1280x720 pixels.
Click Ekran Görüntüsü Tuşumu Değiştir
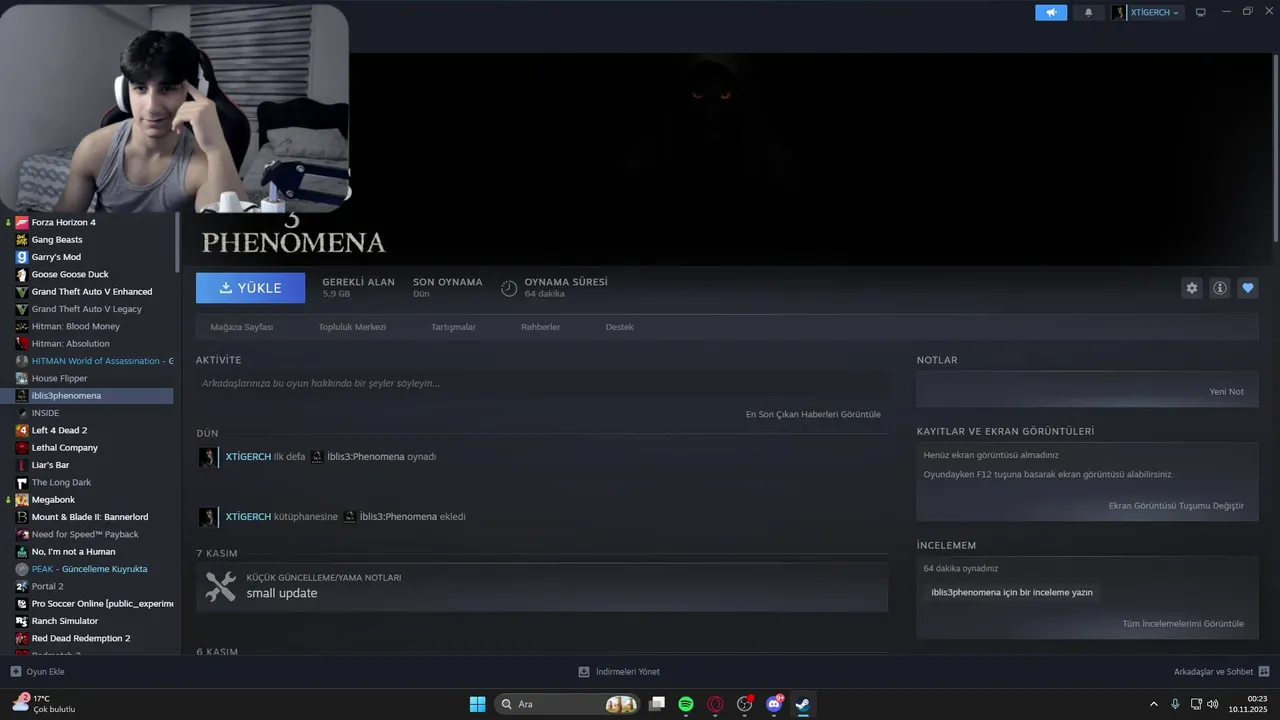pyautogui.click(x=1177, y=506)
